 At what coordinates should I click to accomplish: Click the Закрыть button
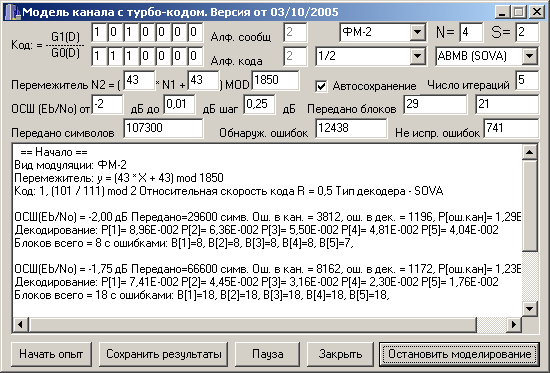tap(340, 354)
